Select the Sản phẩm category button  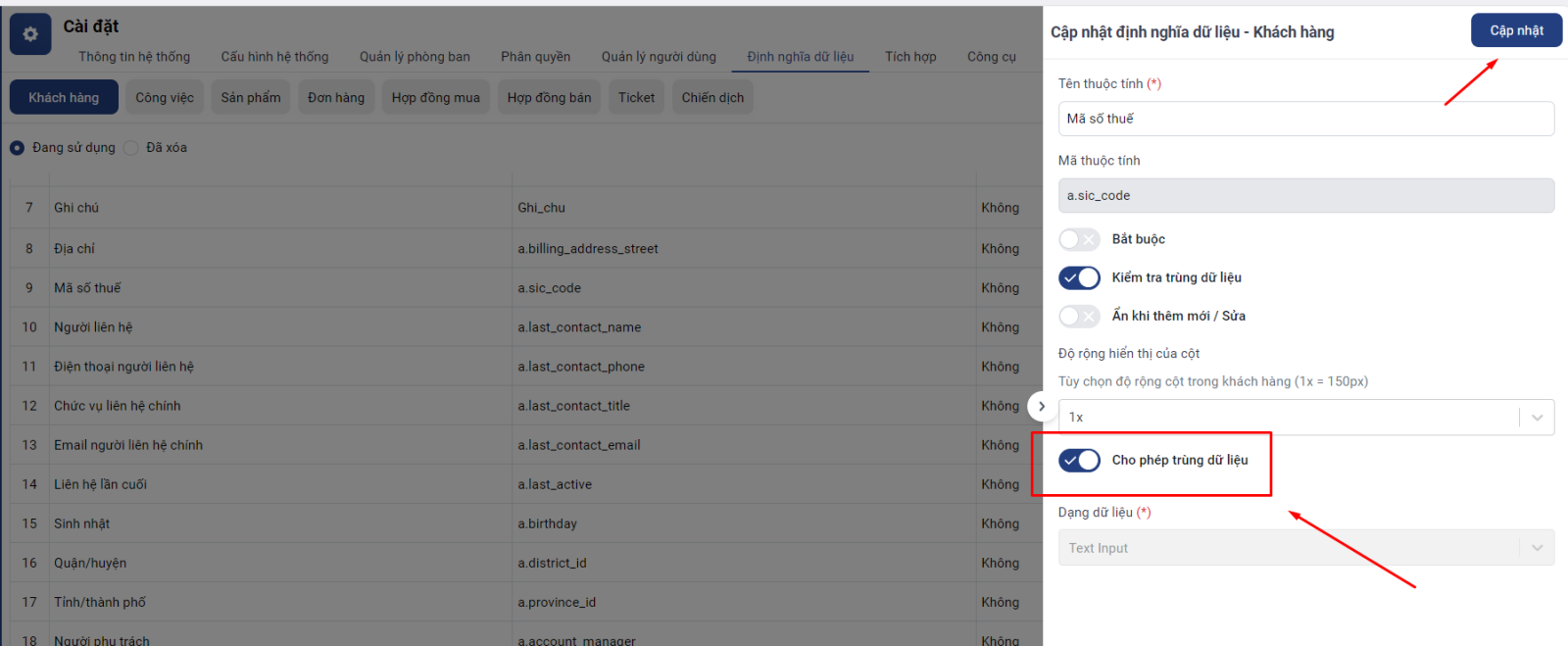(x=251, y=98)
